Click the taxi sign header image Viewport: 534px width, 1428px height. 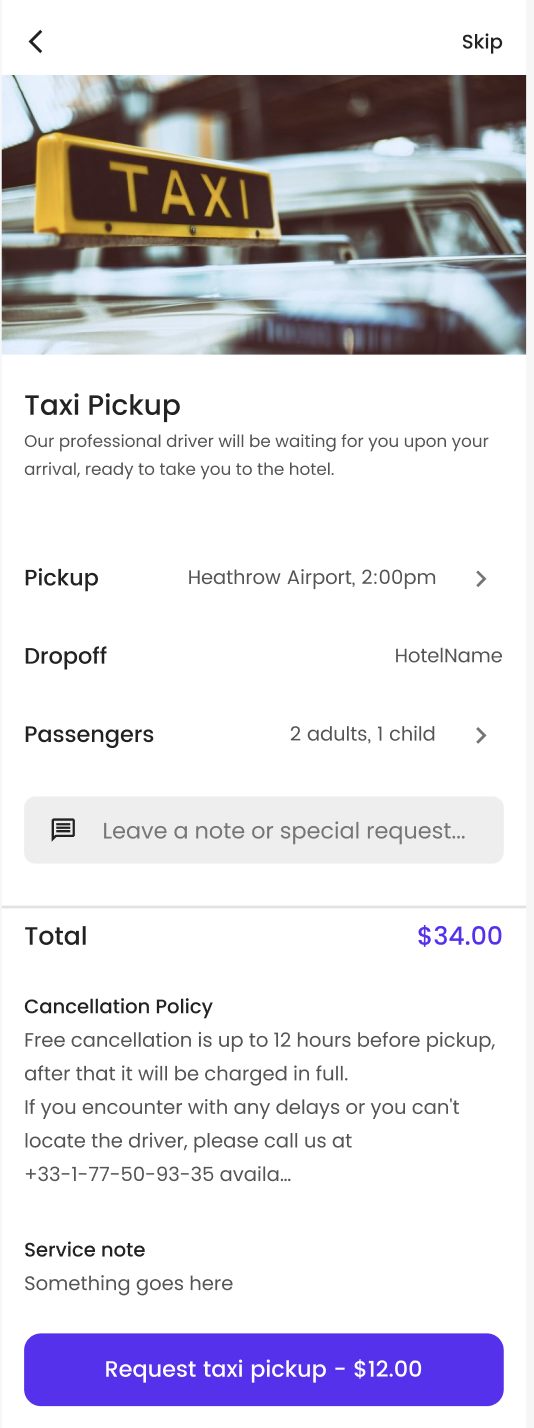point(264,215)
